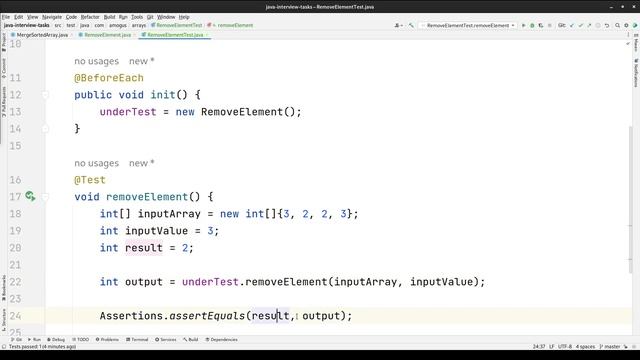Open the Maven right sidebar panel
Image resolution: width=640 pixels, height=360 pixels.
click(x=636, y=42)
